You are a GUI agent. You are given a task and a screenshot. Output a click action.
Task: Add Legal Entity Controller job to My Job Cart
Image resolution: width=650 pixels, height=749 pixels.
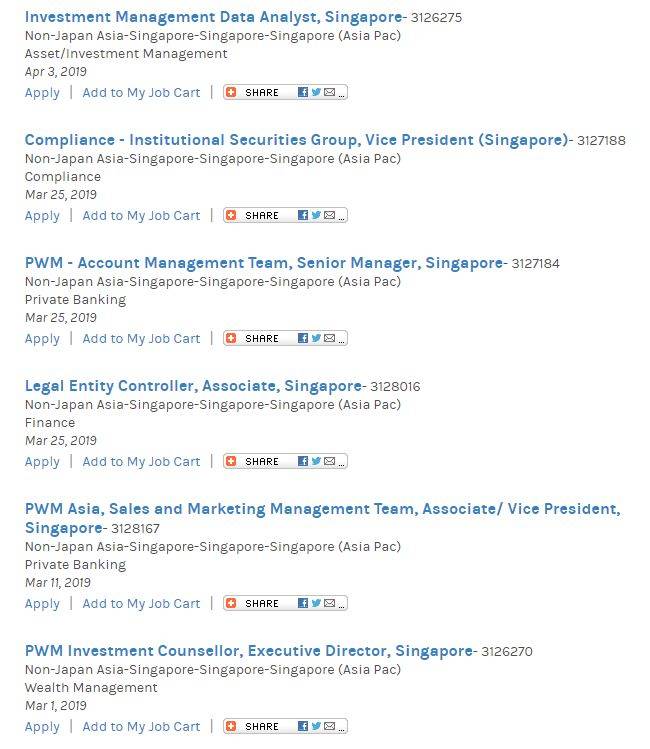click(141, 462)
